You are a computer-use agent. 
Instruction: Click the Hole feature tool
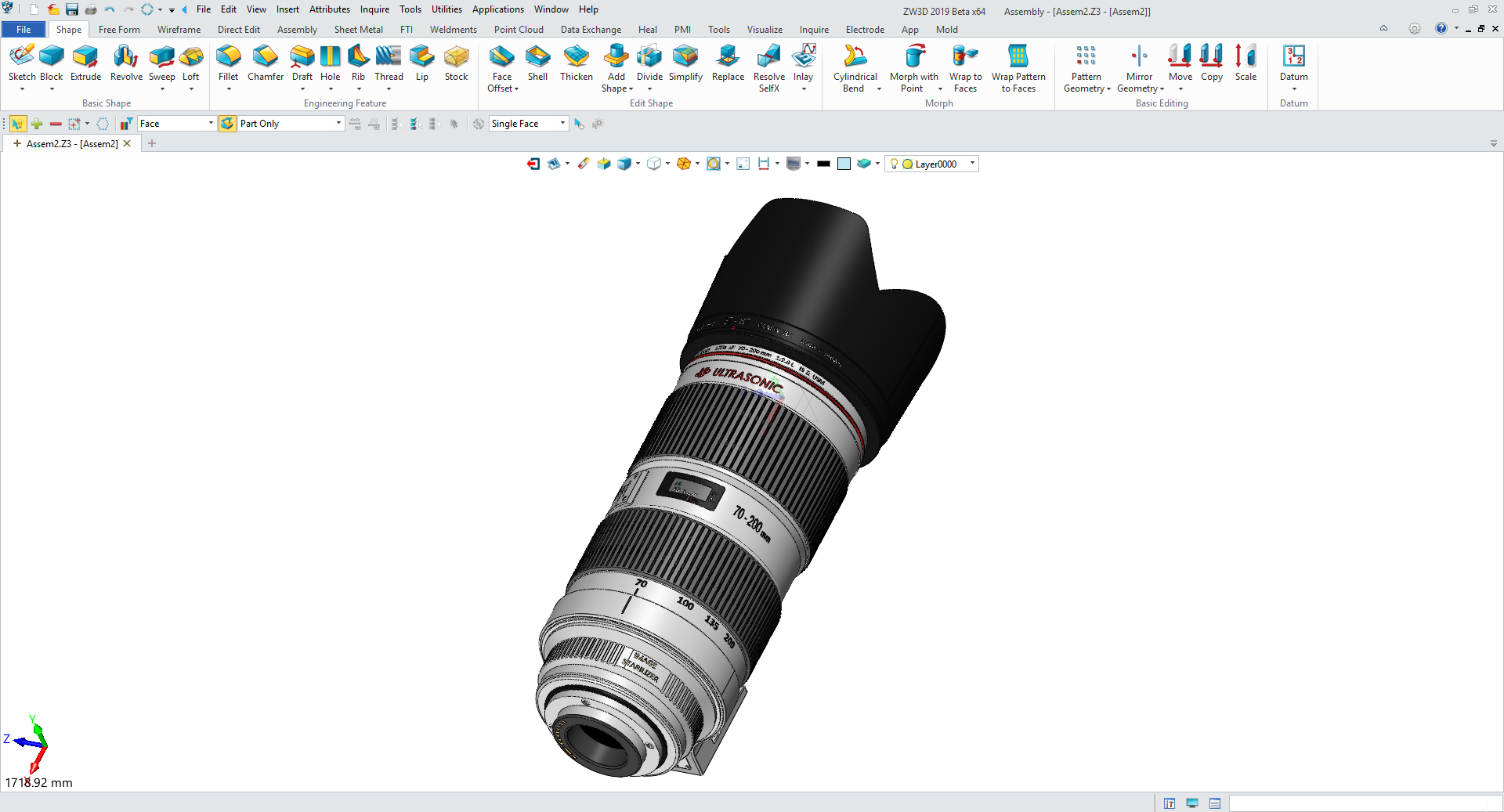coord(331,63)
